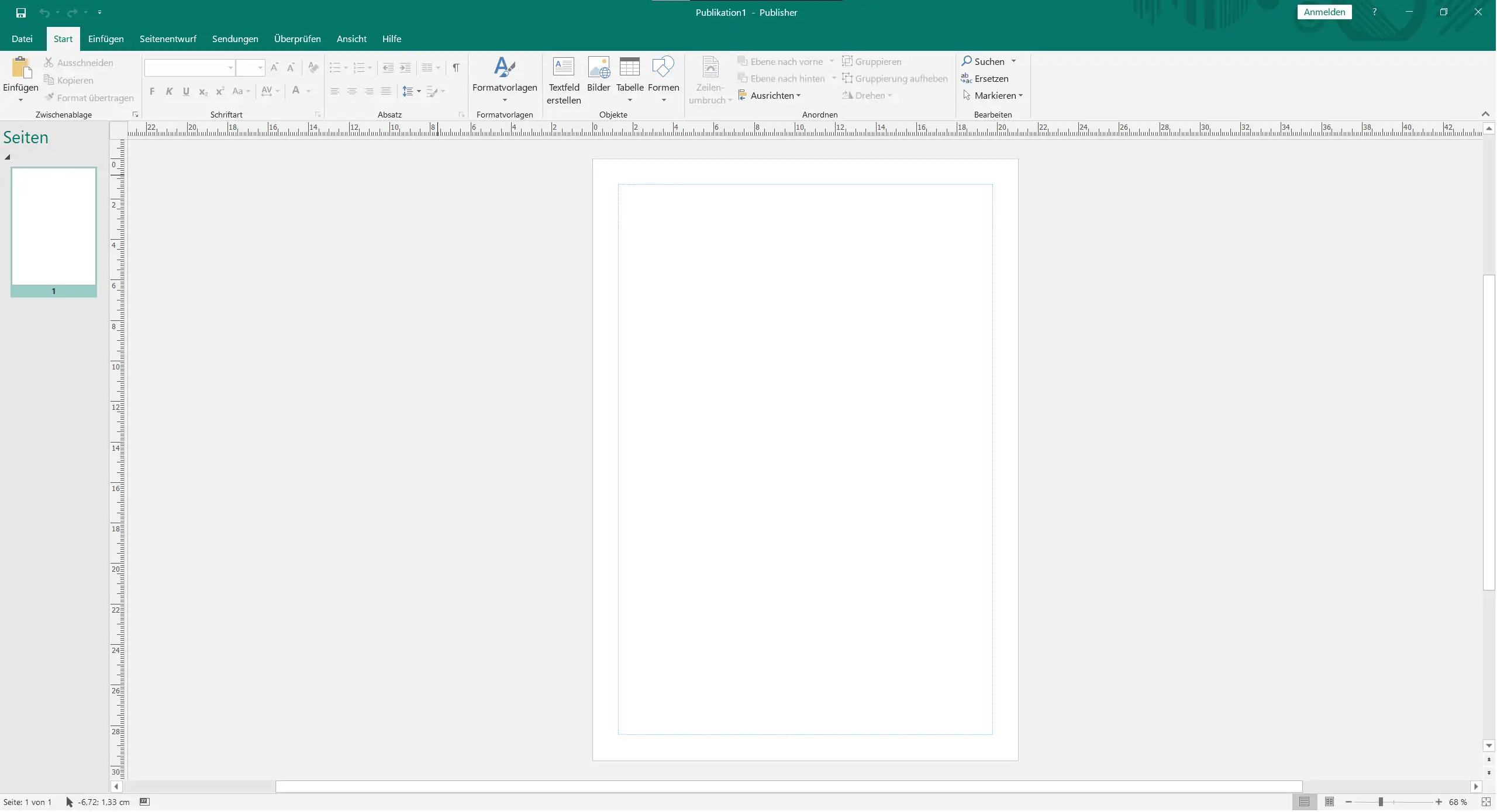This screenshot has height=812, width=1497.
Task: Click the Anmelden sign-in button
Action: (1324, 12)
